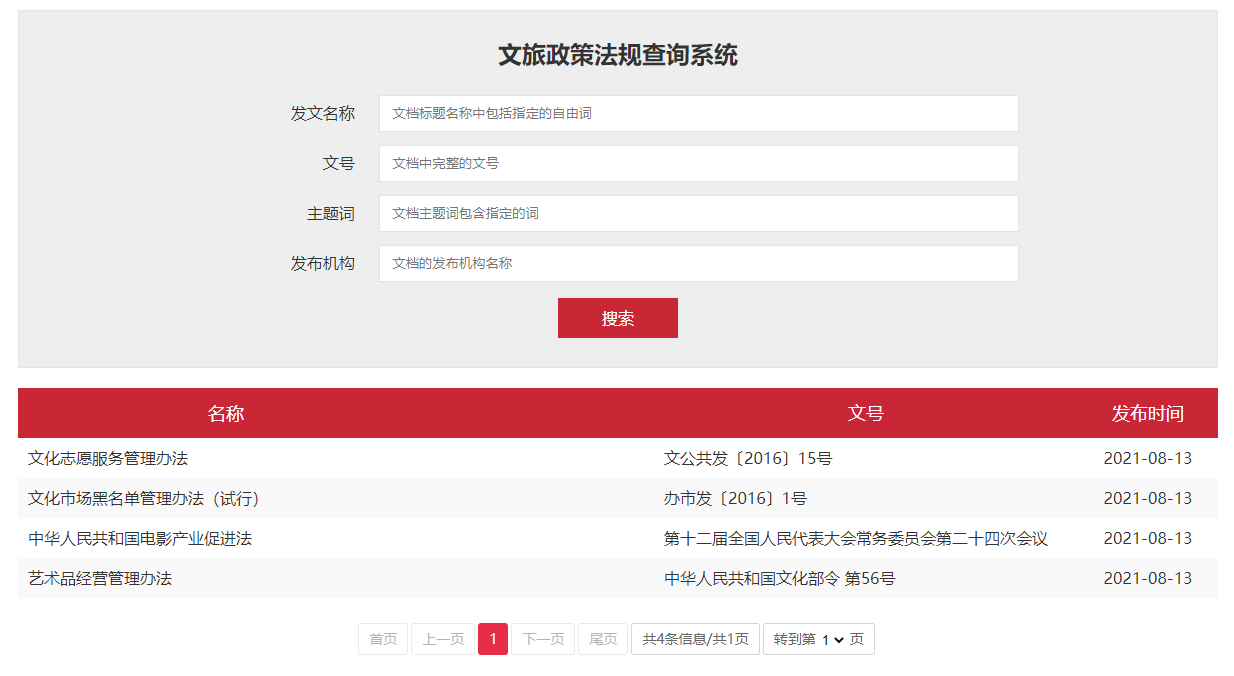Image resolution: width=1234 pixels, height=676 pixels.
Task: Focus the 文号 search text box
Action: coord(698,164)
